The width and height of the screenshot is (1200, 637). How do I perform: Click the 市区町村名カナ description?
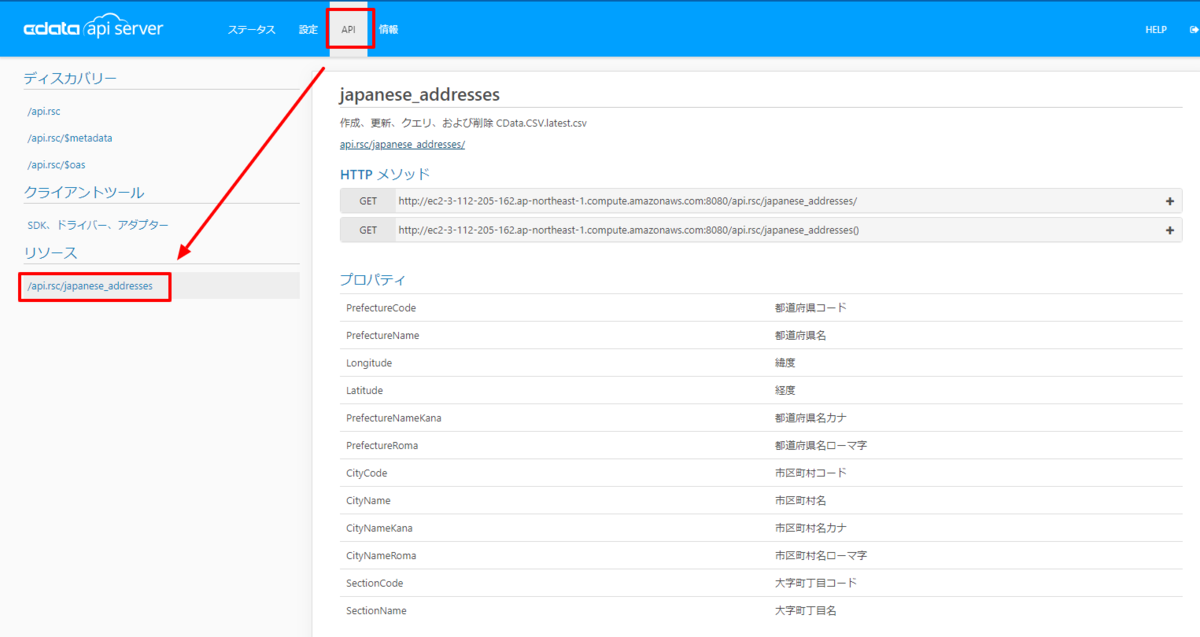[x=810, y=528]
